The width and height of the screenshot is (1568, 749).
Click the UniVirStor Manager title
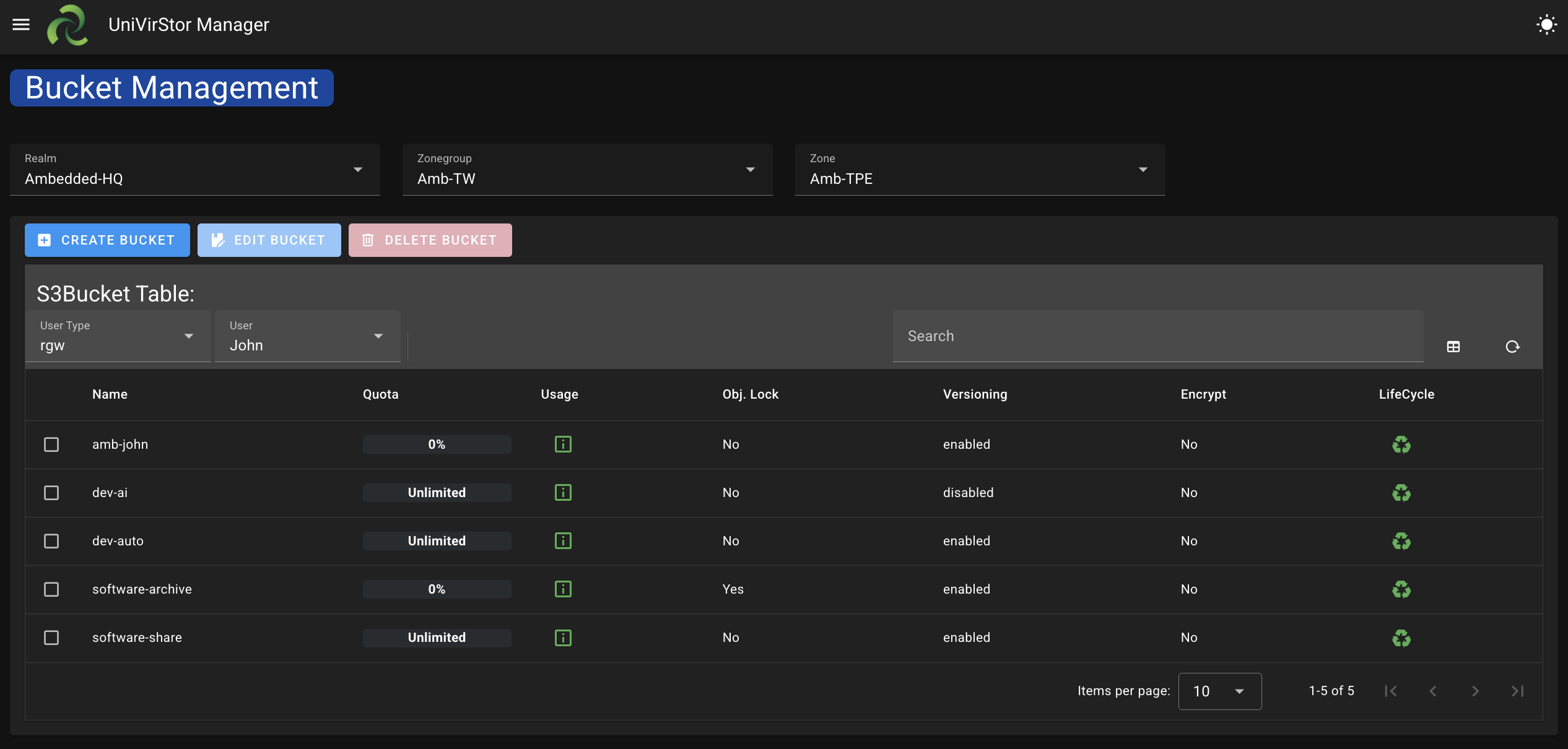click(189, 25)
